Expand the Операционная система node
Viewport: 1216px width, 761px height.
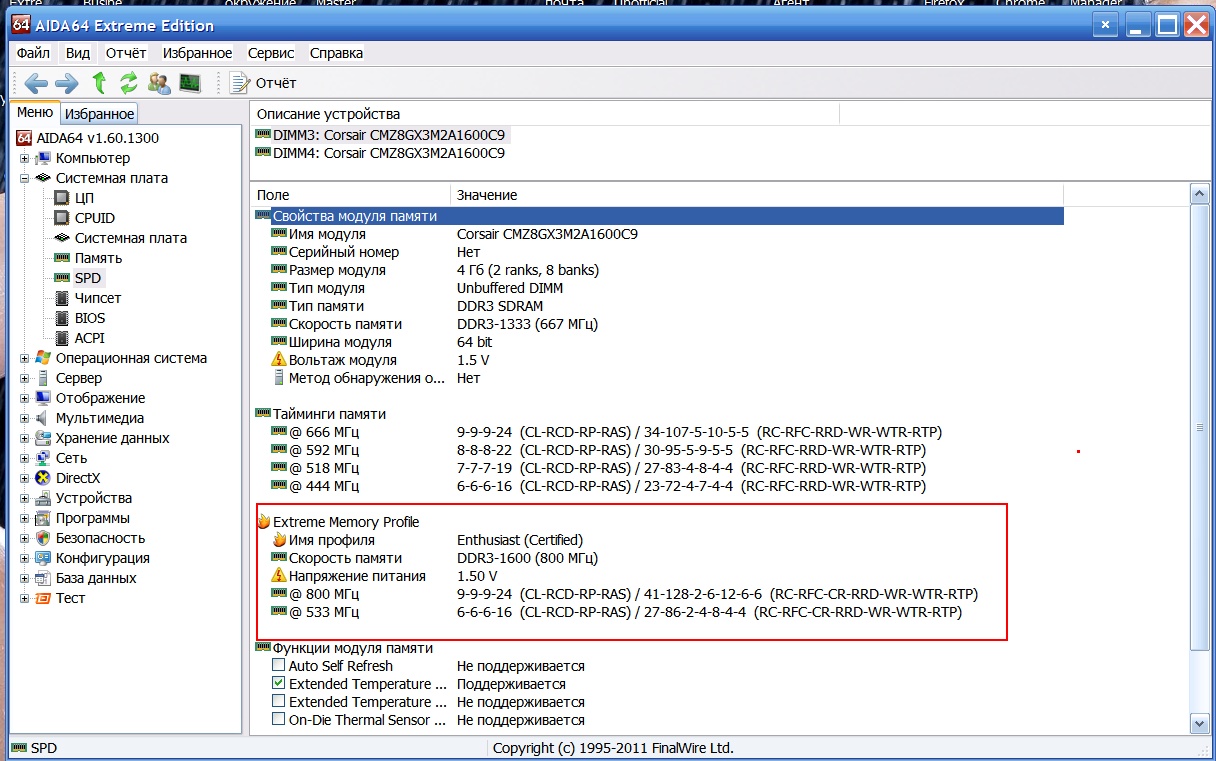(25, 358)
